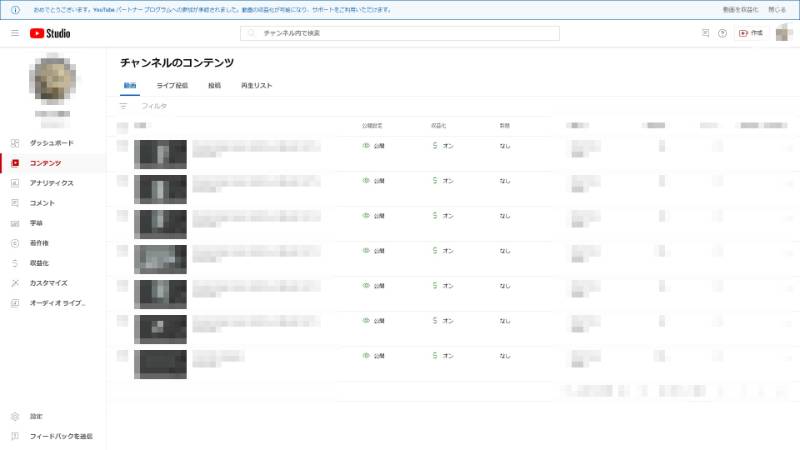Click restriction なし of the first video
This screenshot has height=450, width=800.
pos(505,146)
